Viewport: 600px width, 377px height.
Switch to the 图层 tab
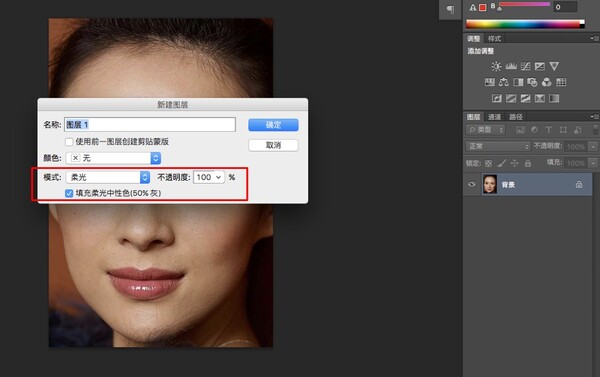(473, 117)
